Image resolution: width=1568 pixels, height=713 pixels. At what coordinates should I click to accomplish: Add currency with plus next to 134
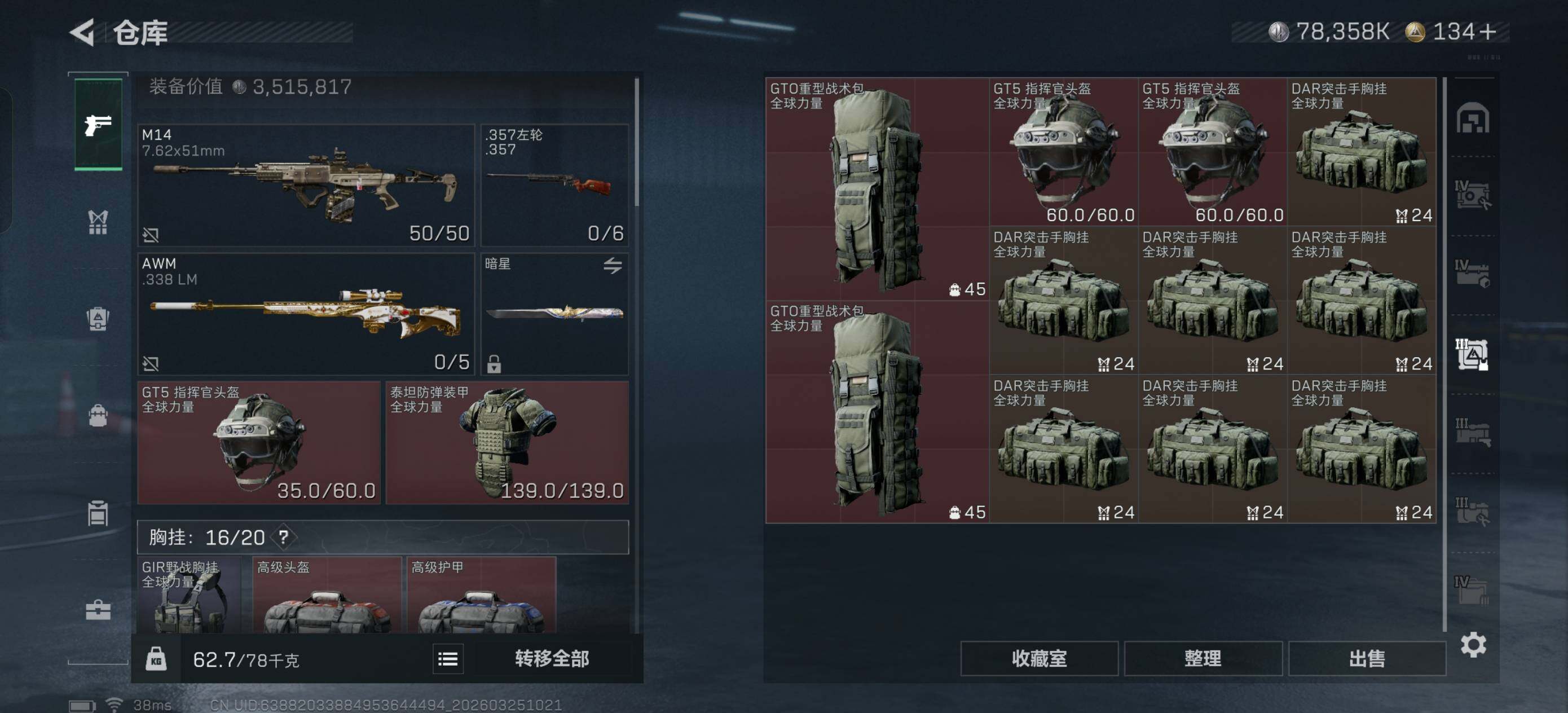tap(1488, 32)
